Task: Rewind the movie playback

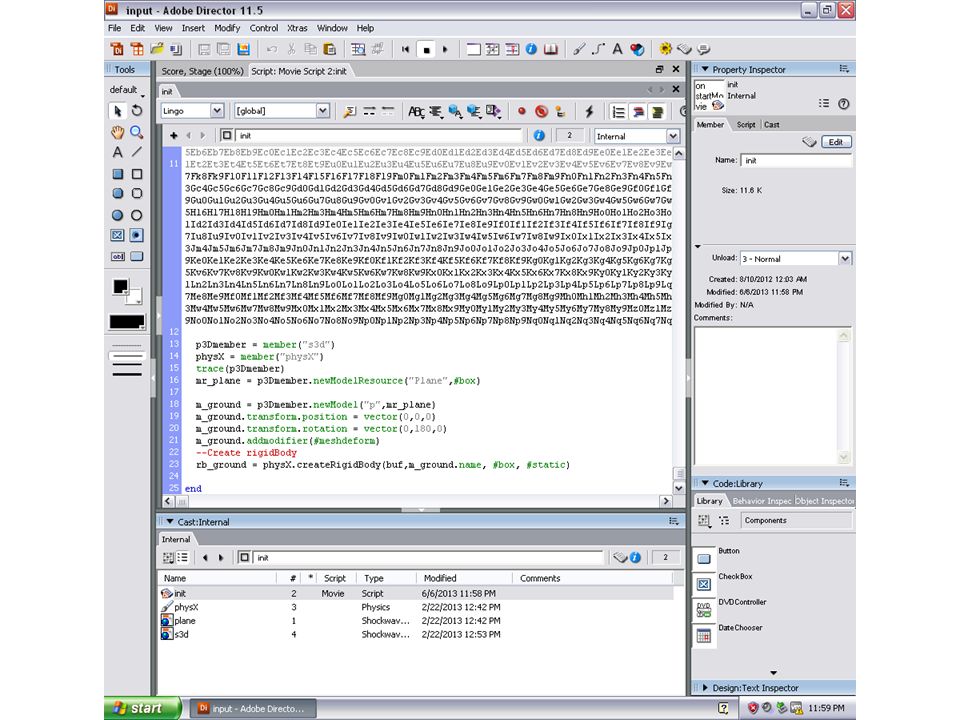Action: click(405, 49)
